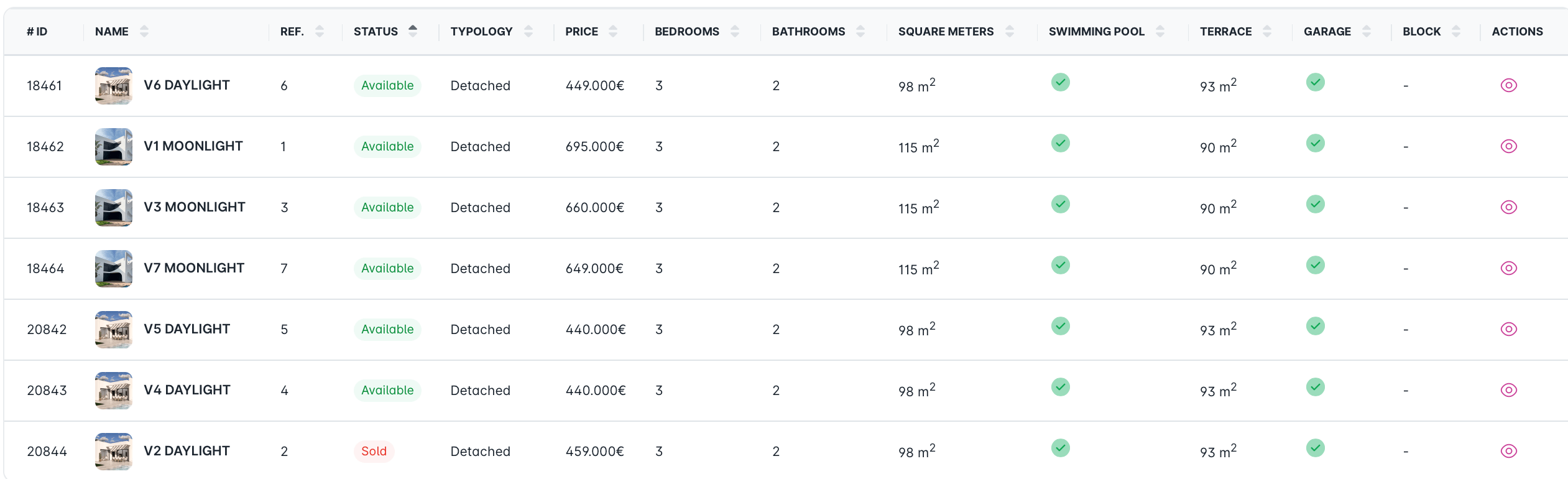
Task: Open view action for V6 DAYLIGHT row
Action: tap(1508, 85)
